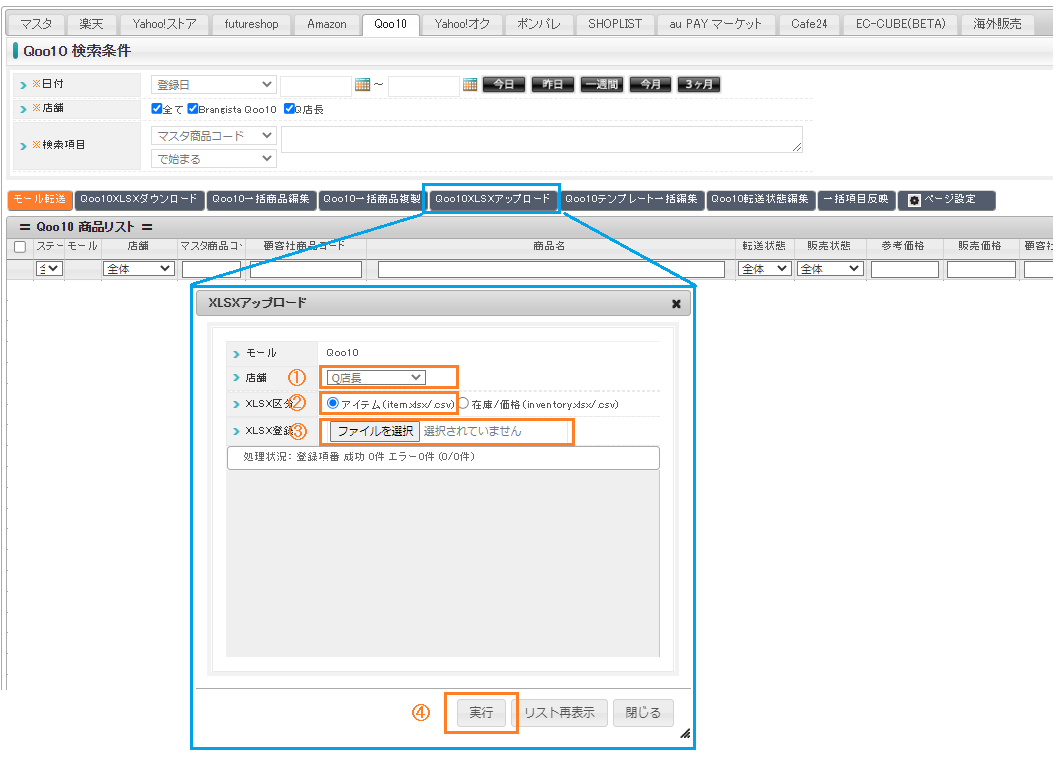Switch to the Amazon tab

[x=327, y=24]
